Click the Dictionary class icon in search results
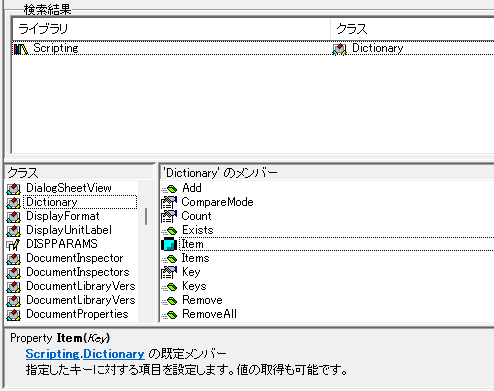 click(x=340, y=49)
